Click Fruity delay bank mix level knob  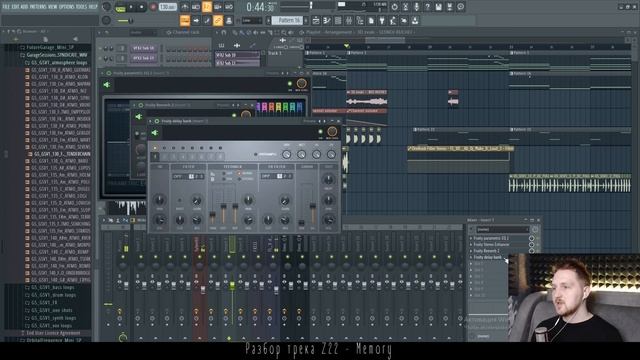coord(332,131)
